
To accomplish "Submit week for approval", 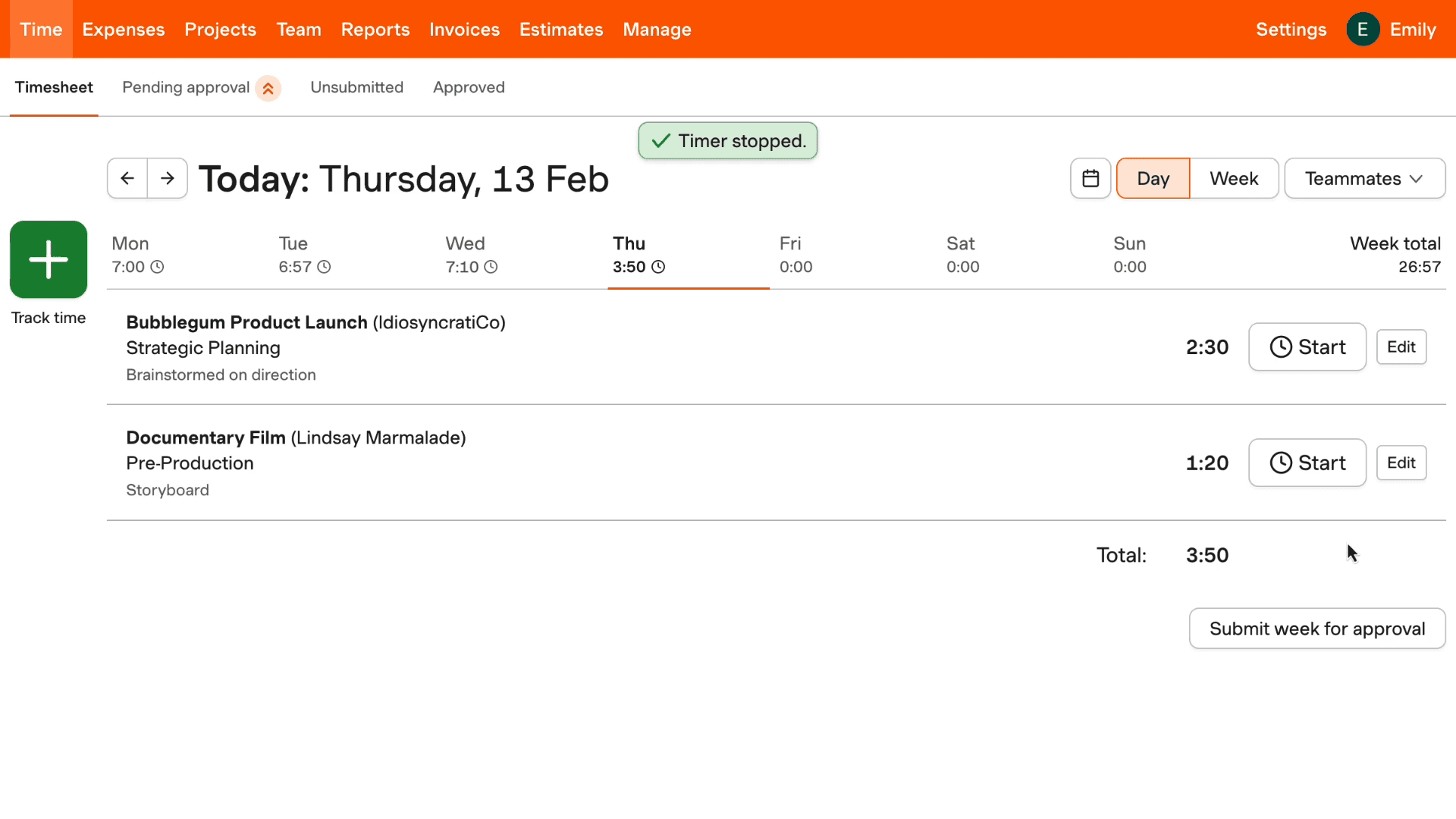I will 1317,629.
